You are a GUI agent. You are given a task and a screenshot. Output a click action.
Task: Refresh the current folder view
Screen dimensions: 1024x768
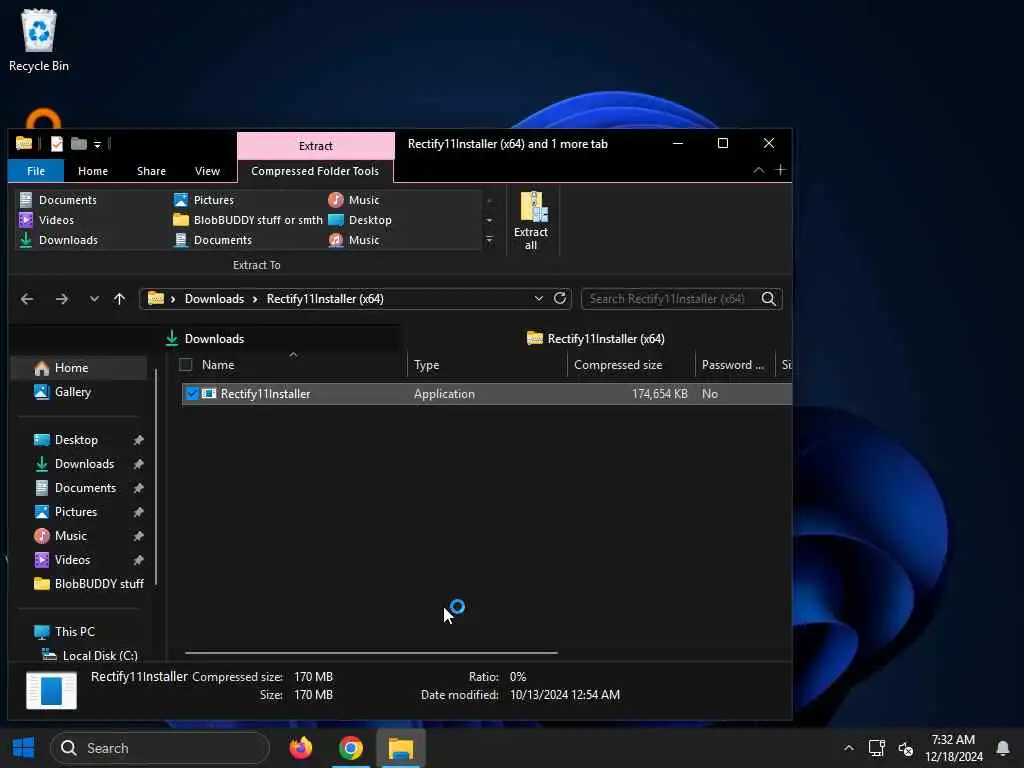coord(560,298)
